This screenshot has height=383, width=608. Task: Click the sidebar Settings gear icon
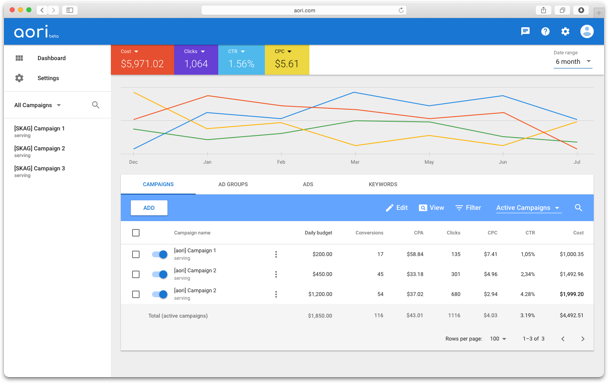[x=19, y=78]
